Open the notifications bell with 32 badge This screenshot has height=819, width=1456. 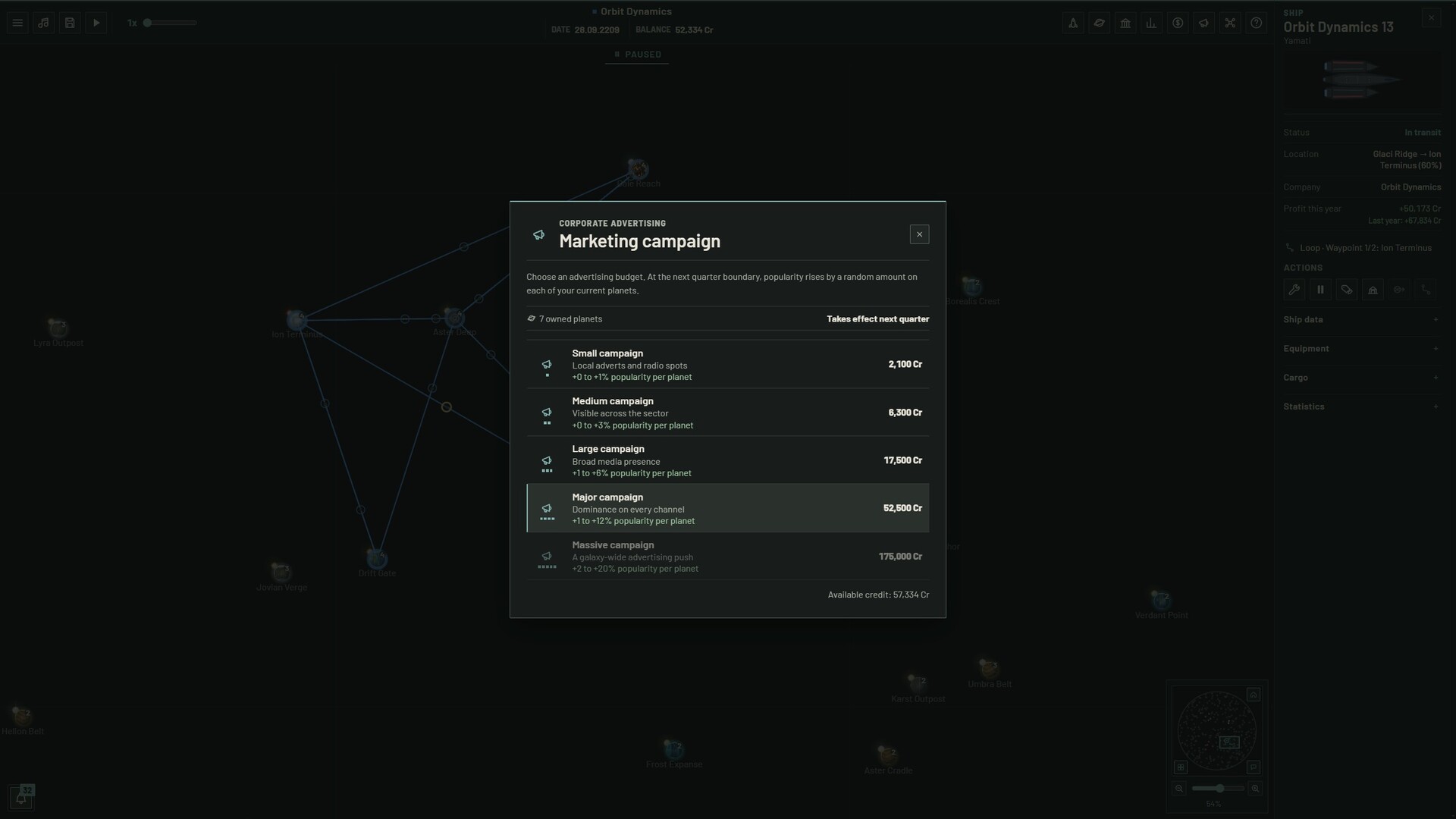pyautogui.click(x=21, y=797)
